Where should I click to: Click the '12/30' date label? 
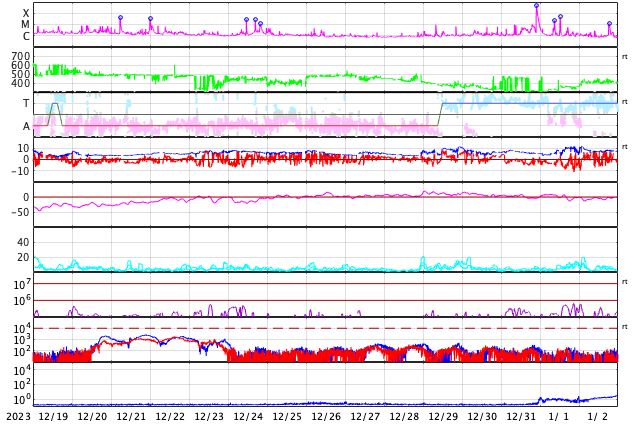(482, 417)
